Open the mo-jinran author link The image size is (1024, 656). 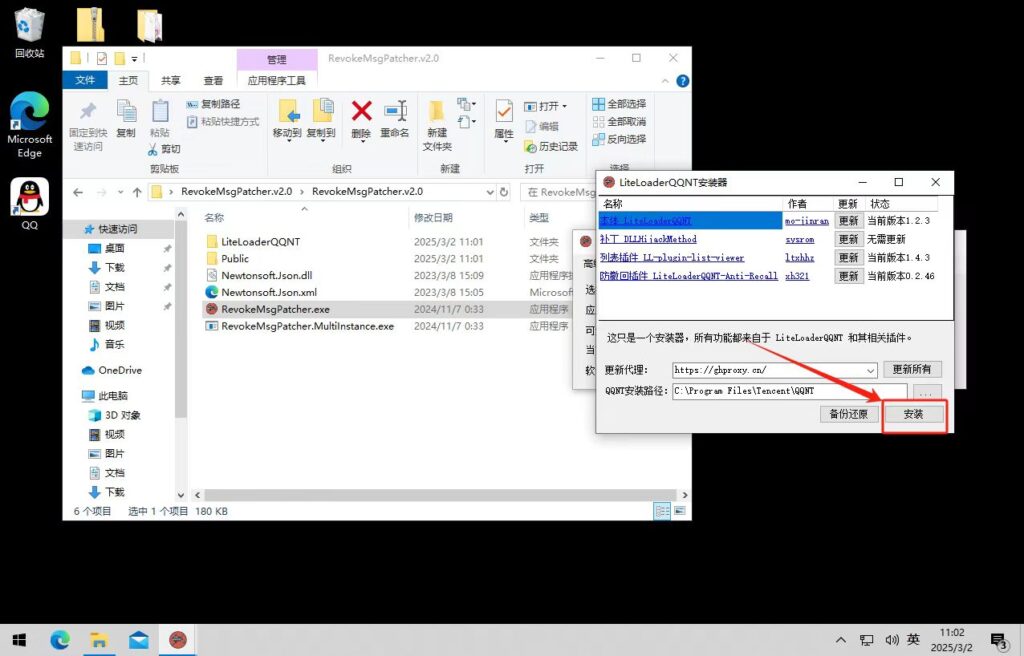[x=806, y=220]
